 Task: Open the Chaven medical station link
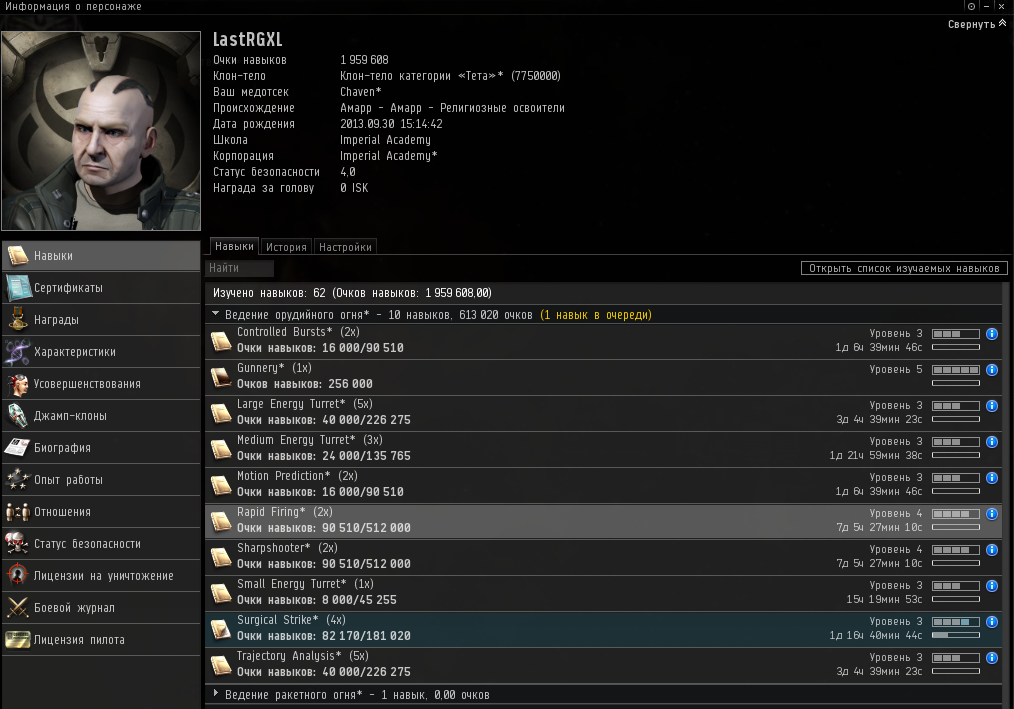361,92
